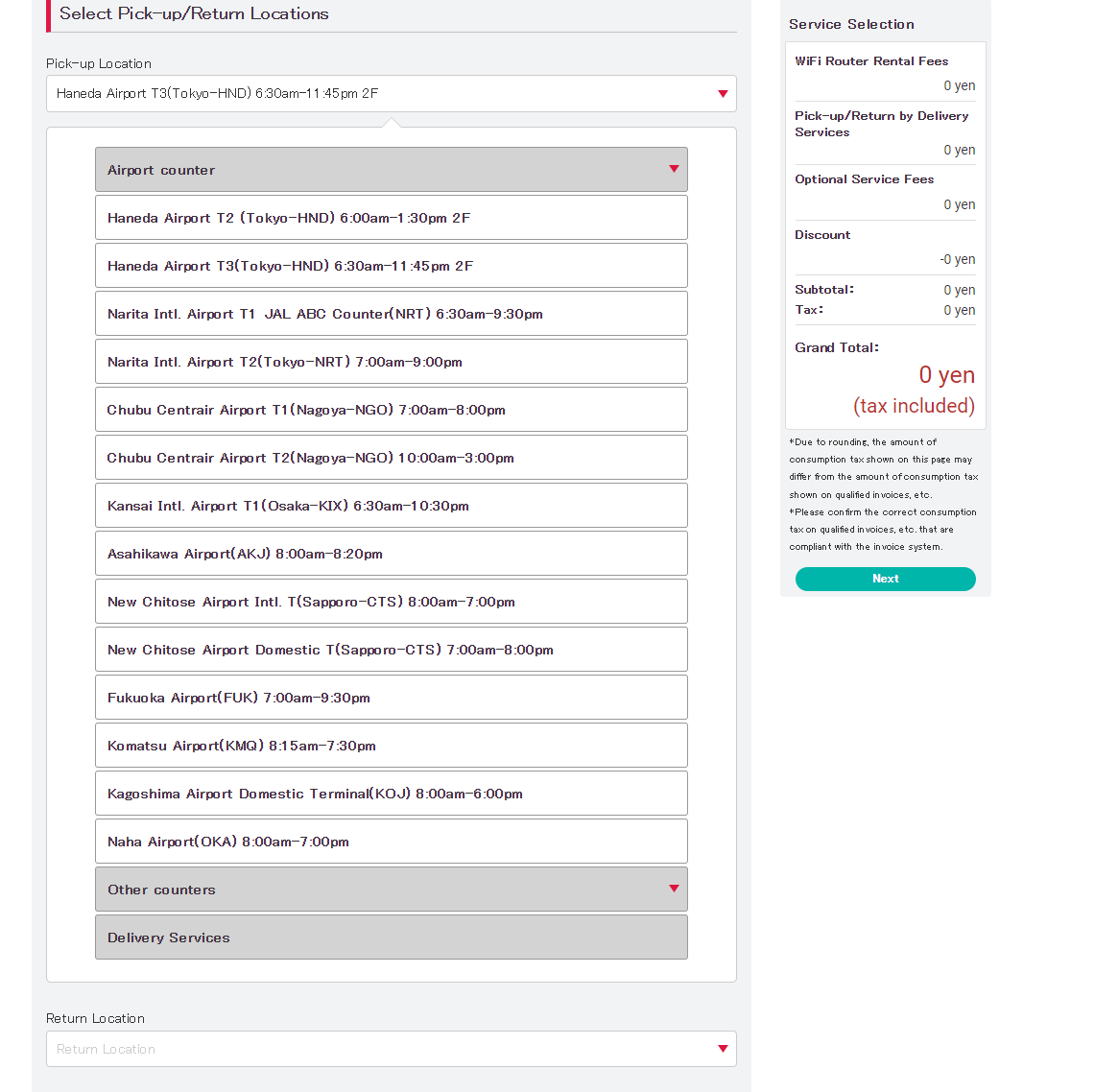The height and width of the screenshot is (1092, 1118).
Task: Open the Pick-up Location dropdown
Action: 391,94
